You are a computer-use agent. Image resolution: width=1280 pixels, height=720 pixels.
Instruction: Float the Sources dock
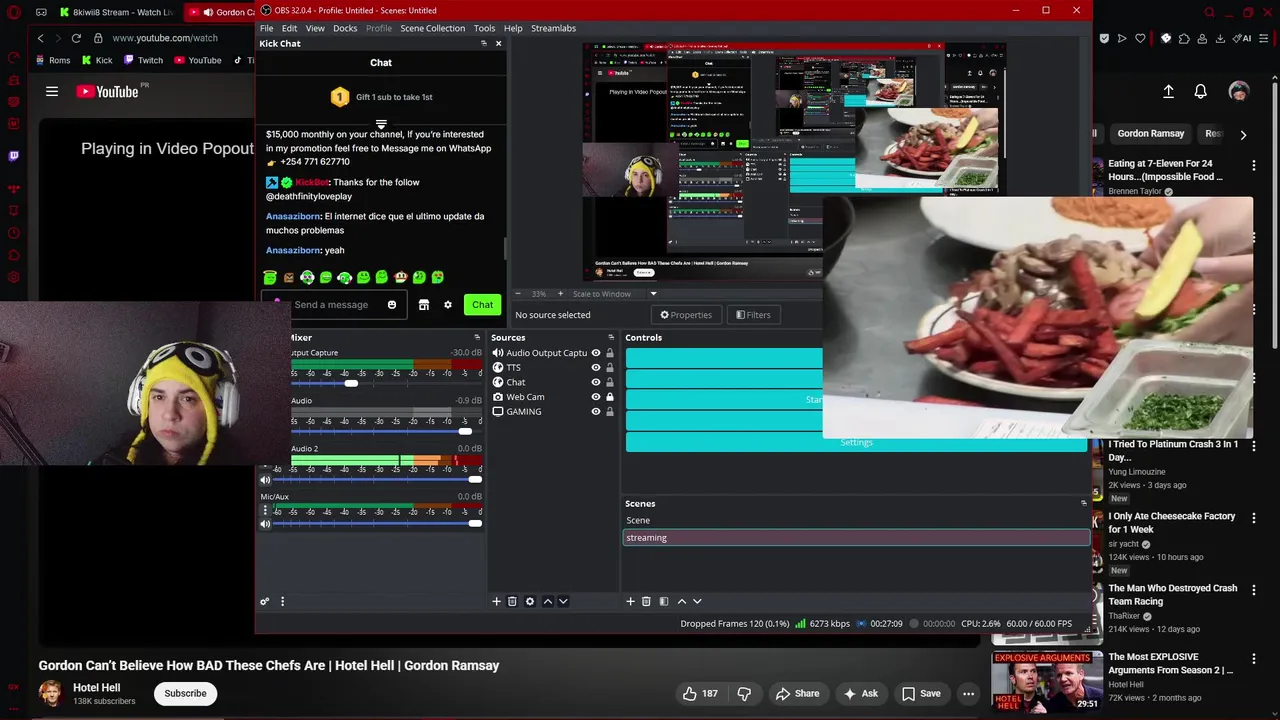coord(611,337)
